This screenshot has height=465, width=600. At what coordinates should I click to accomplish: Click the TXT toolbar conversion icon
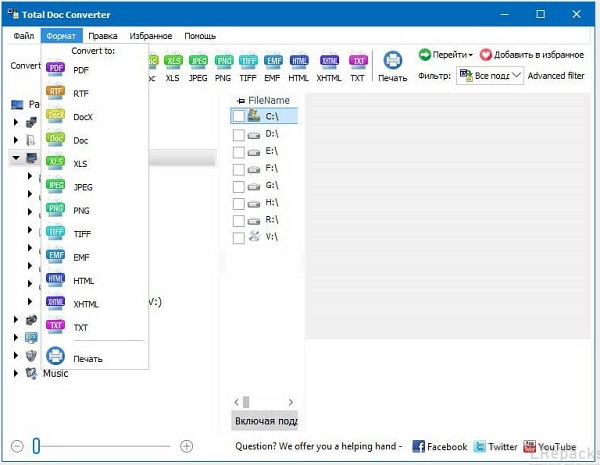tap(357, 67)
